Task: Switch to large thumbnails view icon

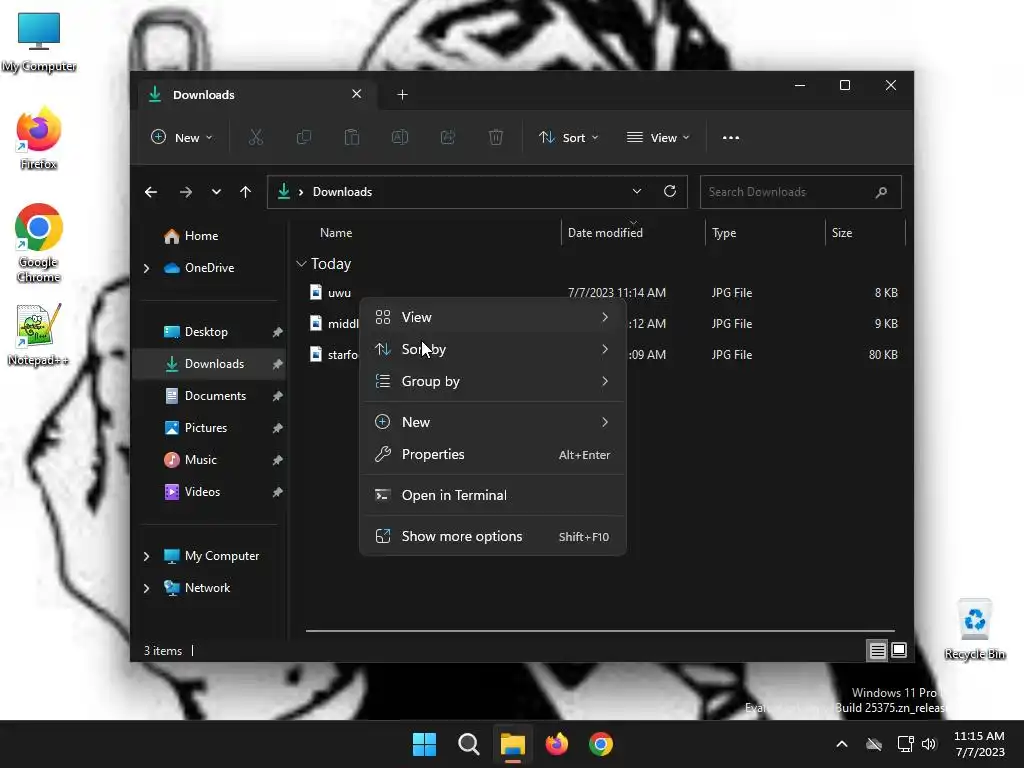Action: click(899, 650)
